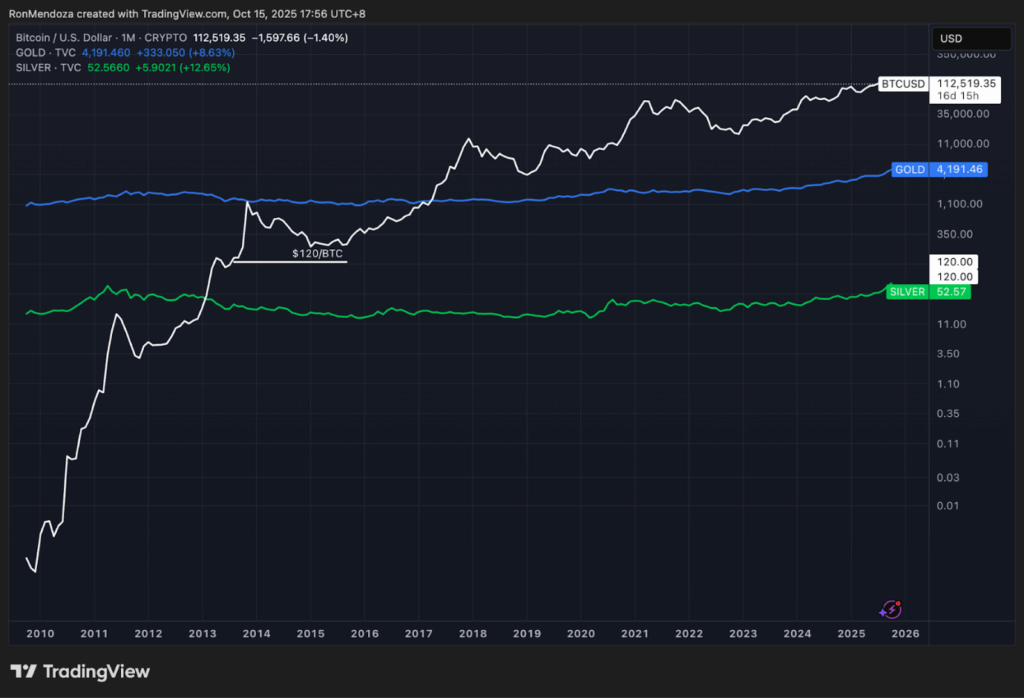The height and width of the screenshot is (698, 1024).
Task: Click the purple lightning bolt events icon
Action: coord(890,609)
